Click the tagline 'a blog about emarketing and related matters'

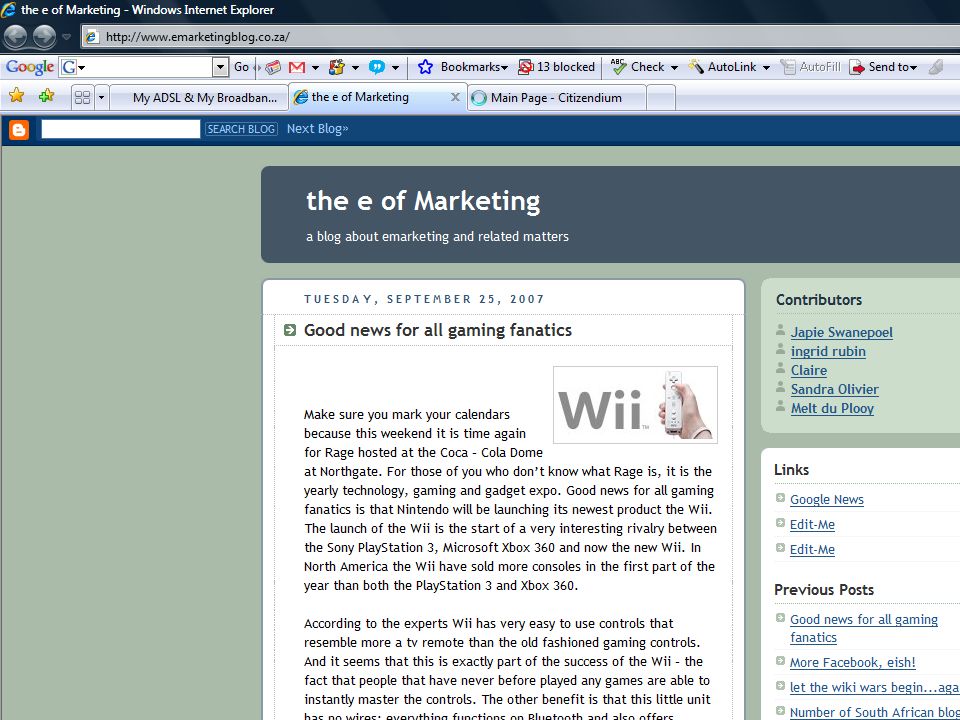point(437,236)
